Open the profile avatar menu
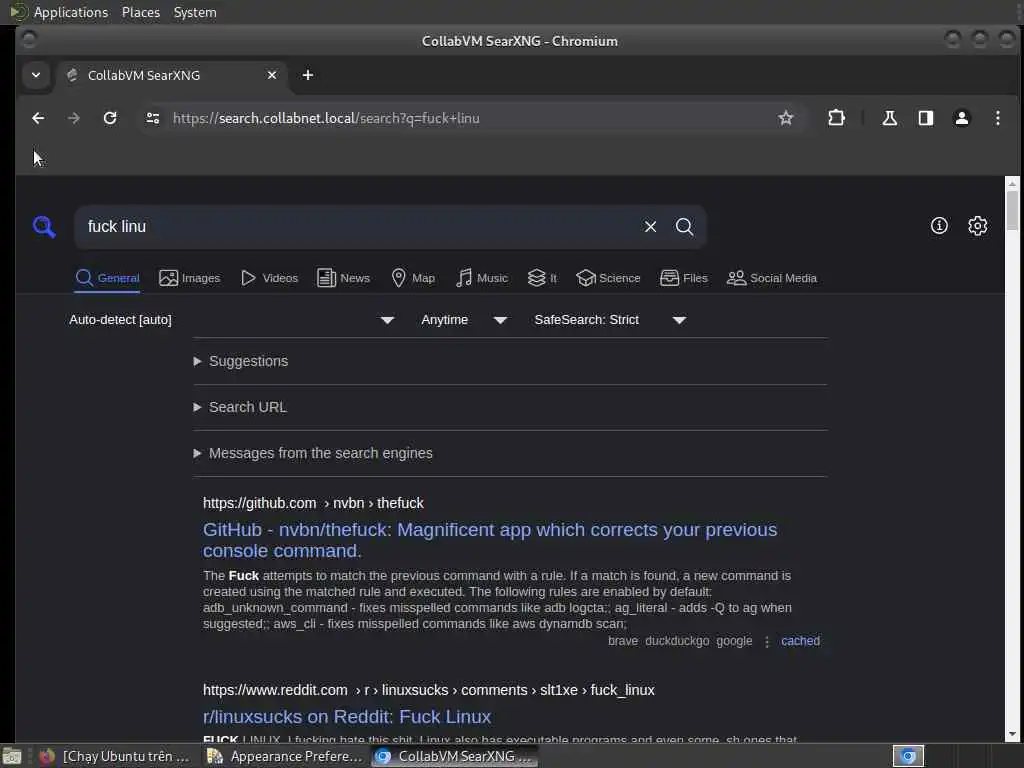This screenshot has width=1024, height=768. (x=961, y=118)
